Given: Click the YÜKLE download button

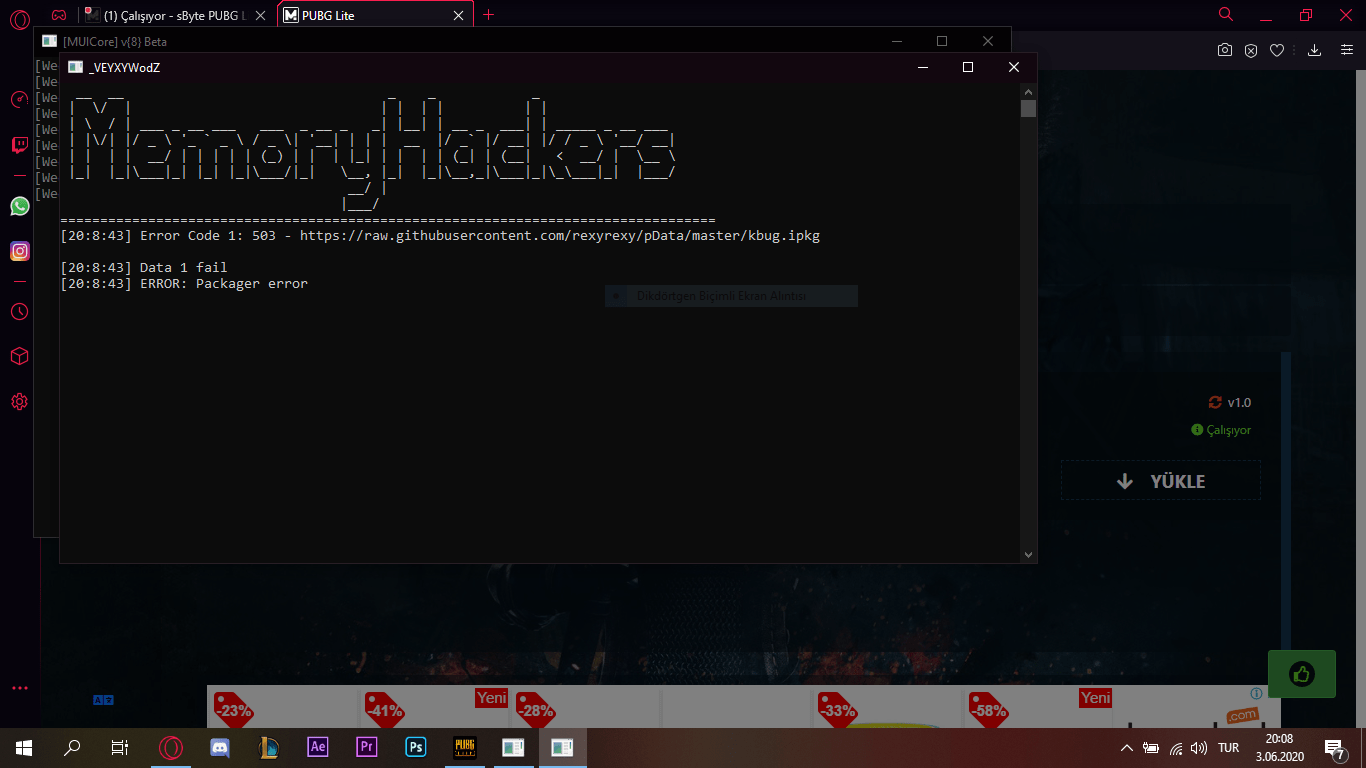Looking at the screenshot, I should click(1161, 481).
